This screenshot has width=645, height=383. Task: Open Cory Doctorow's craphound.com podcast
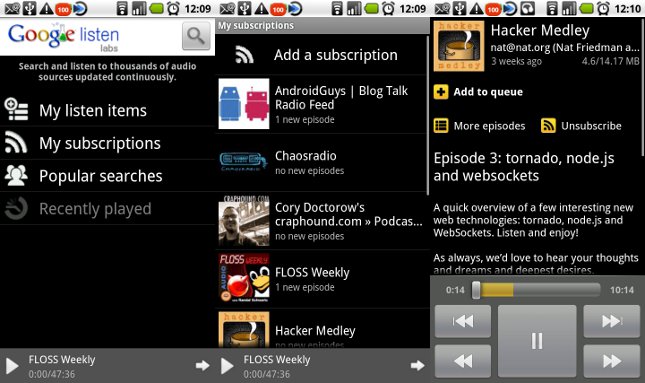click(x=322, y=221)
